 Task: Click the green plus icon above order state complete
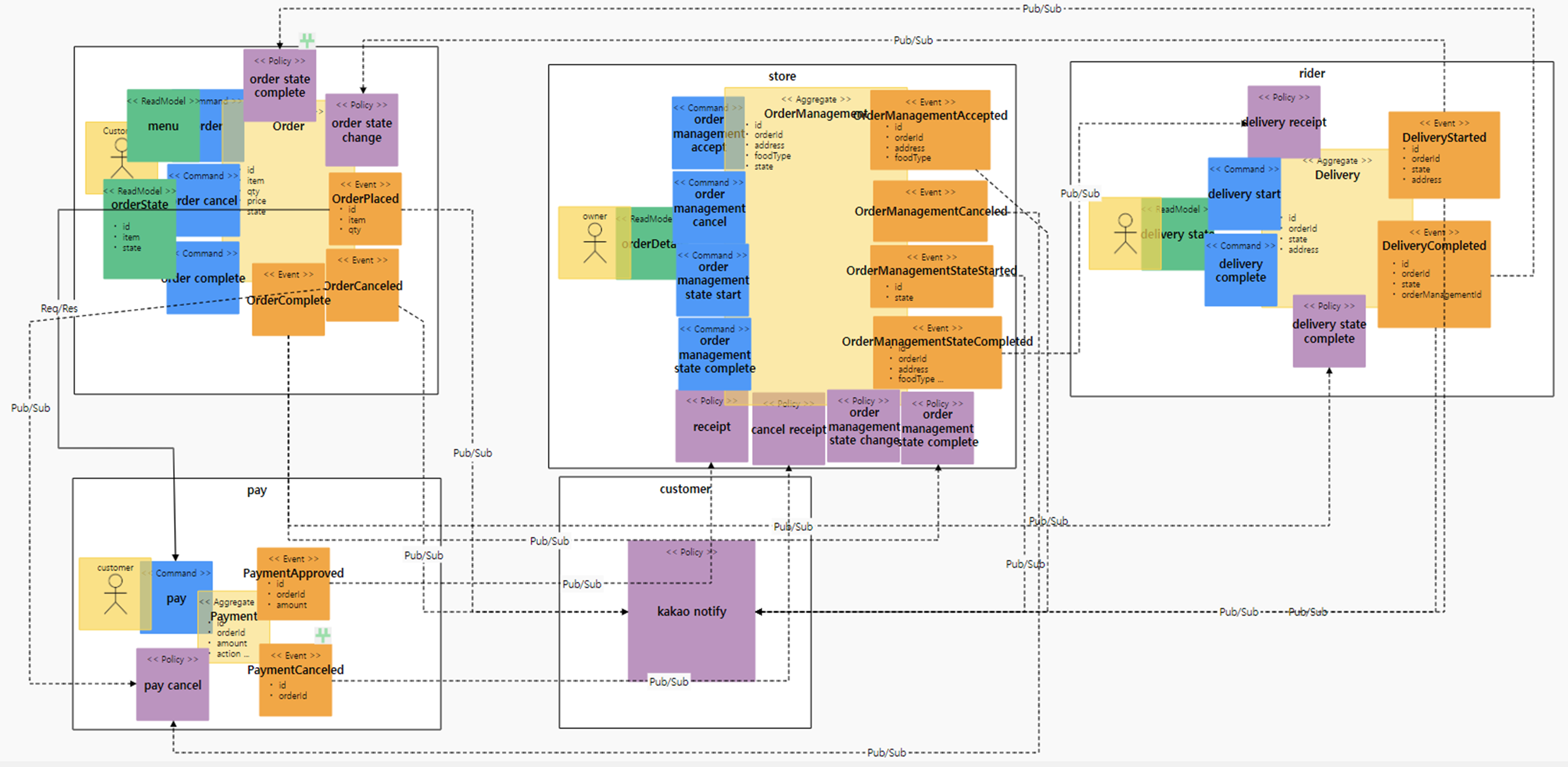point(307,40)
